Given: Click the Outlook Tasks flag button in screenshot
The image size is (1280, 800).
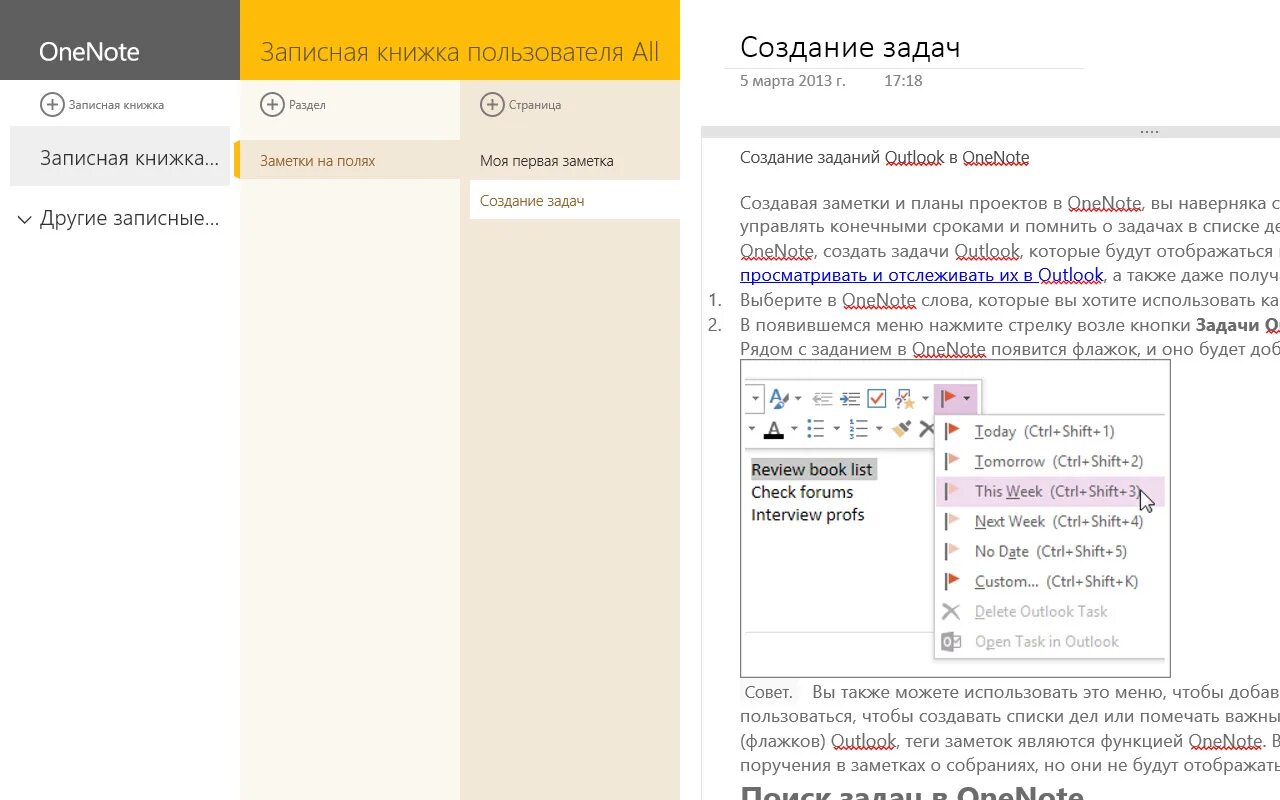Looking at the screenshot, I should [949, 399].
